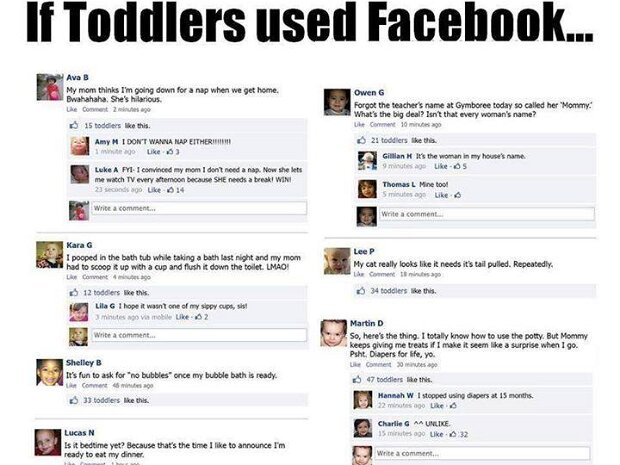
Task: Click thumbs-up icon on Luke A's comment
Action: click(170, 190)
